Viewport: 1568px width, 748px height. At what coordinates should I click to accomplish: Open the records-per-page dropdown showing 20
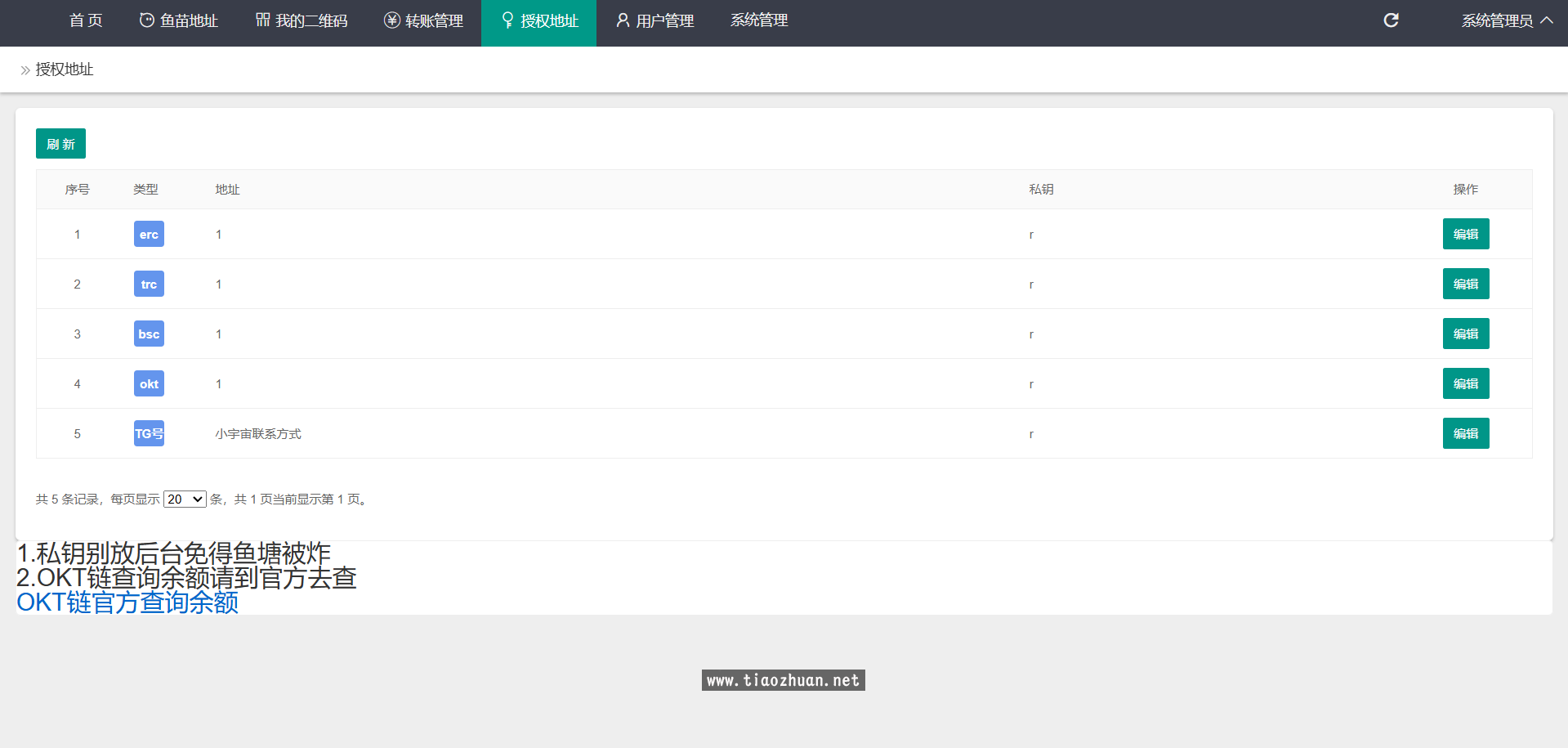coord(185,499)
